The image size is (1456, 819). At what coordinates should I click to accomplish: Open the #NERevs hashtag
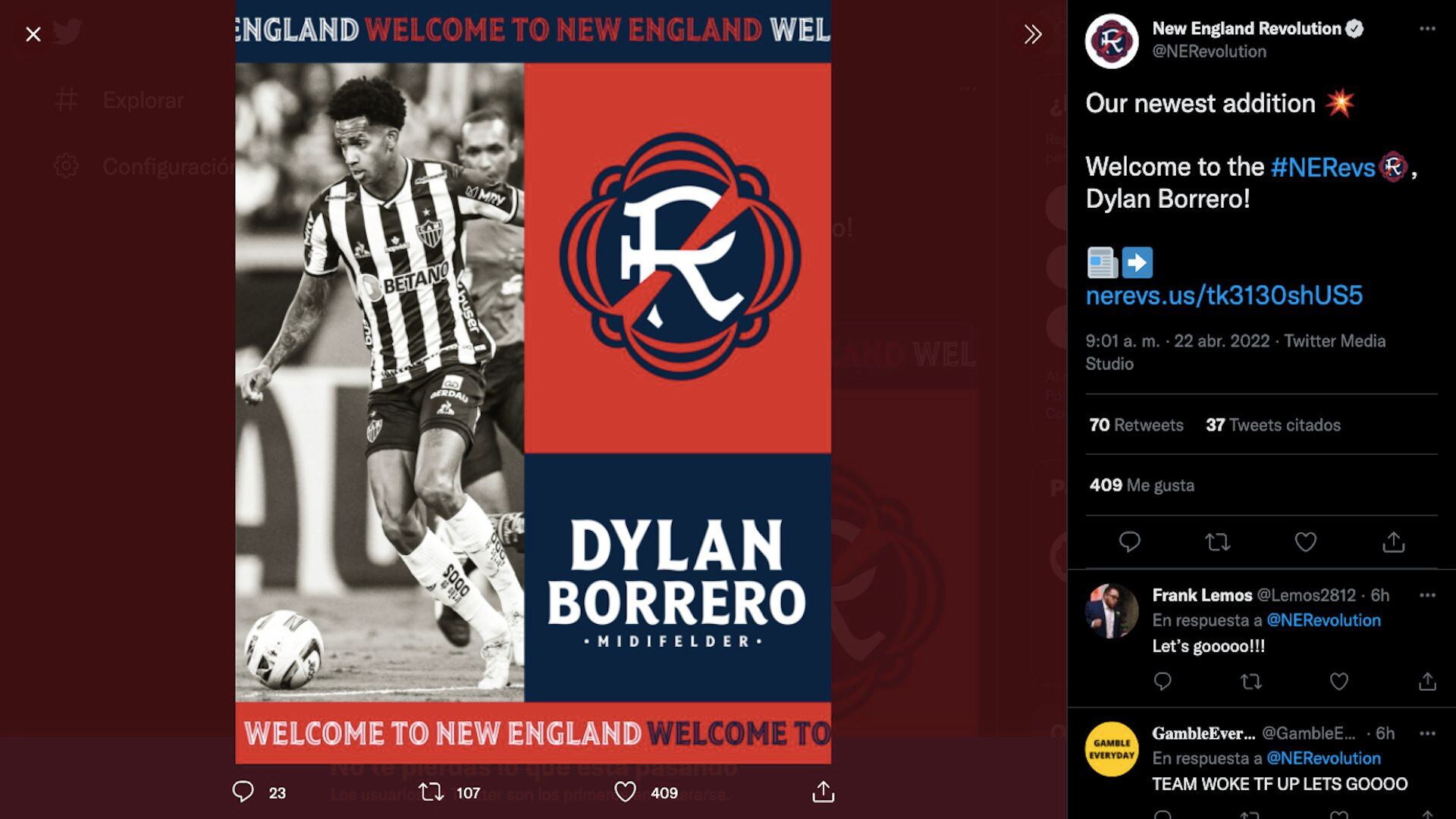(1323, 167)
